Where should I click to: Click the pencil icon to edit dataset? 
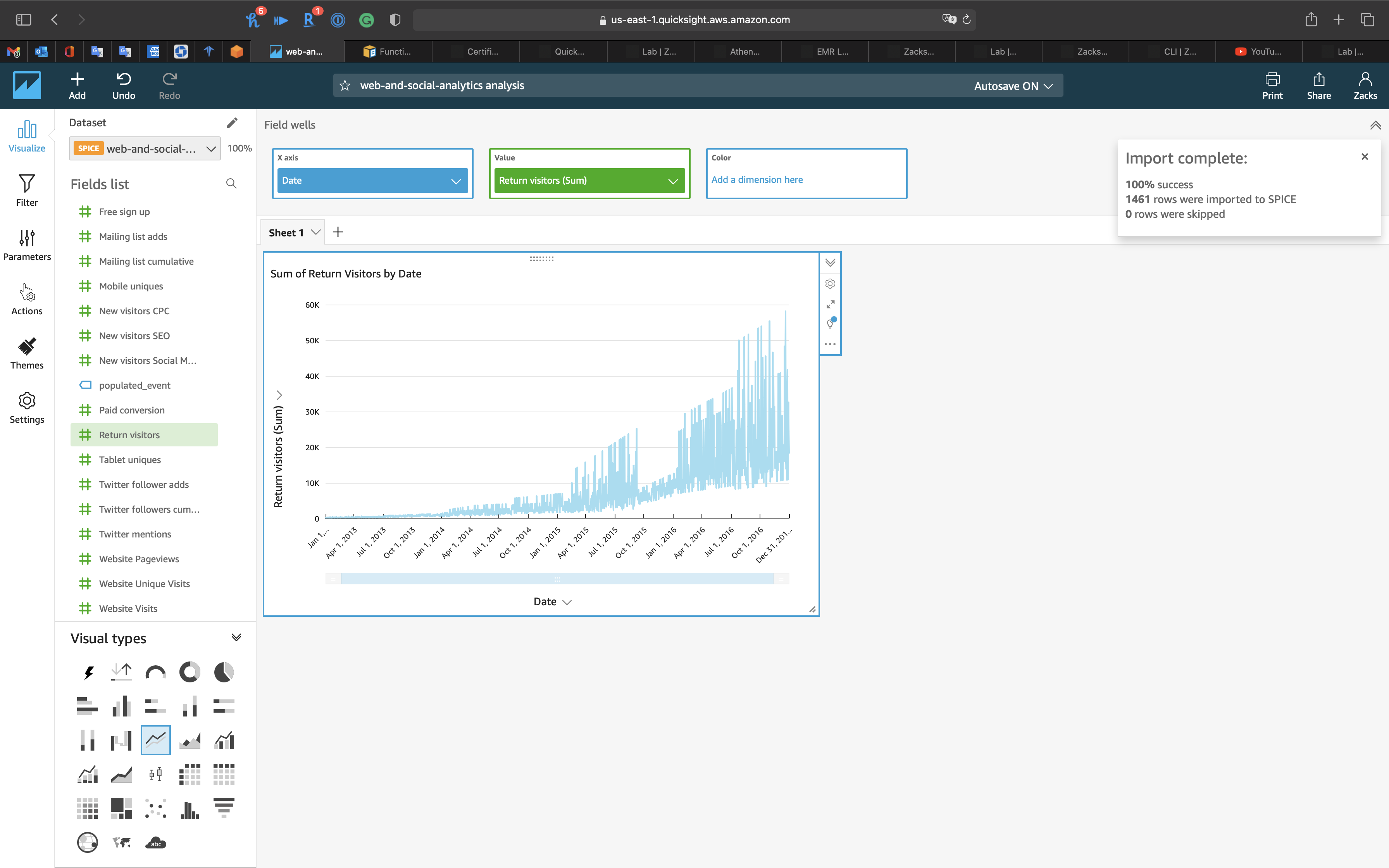(232, 123)
